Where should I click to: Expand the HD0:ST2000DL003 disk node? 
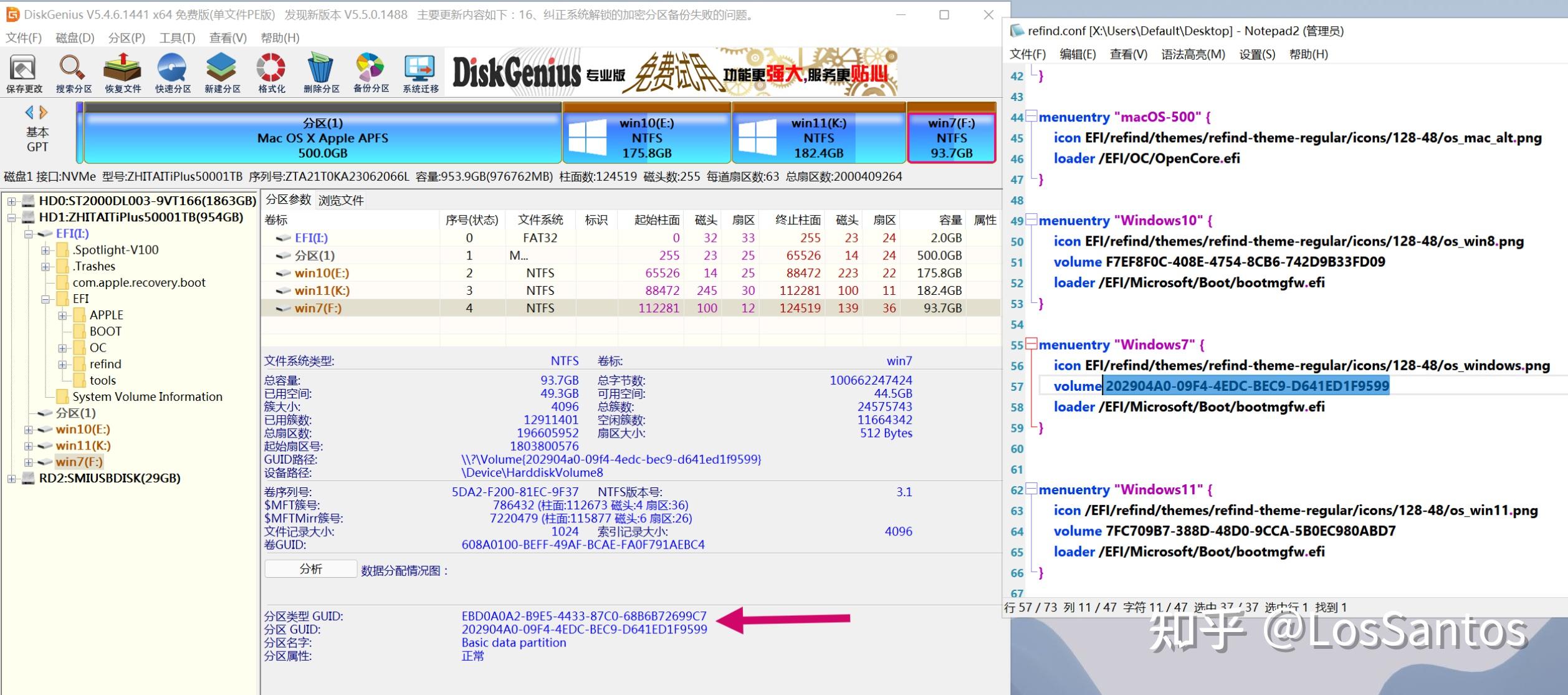pos(11,201)
